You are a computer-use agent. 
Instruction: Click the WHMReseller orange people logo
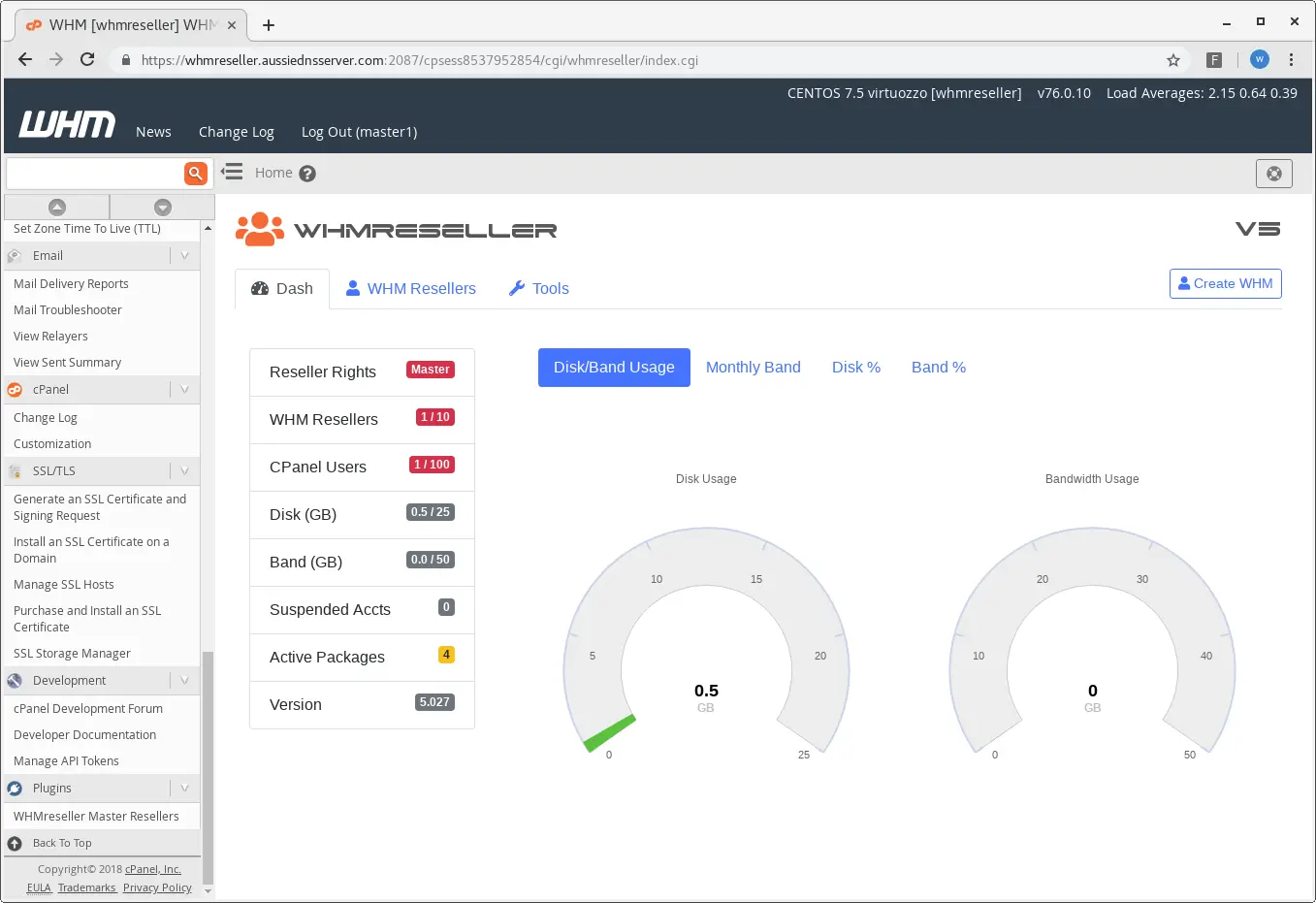(x=260, y=230)
